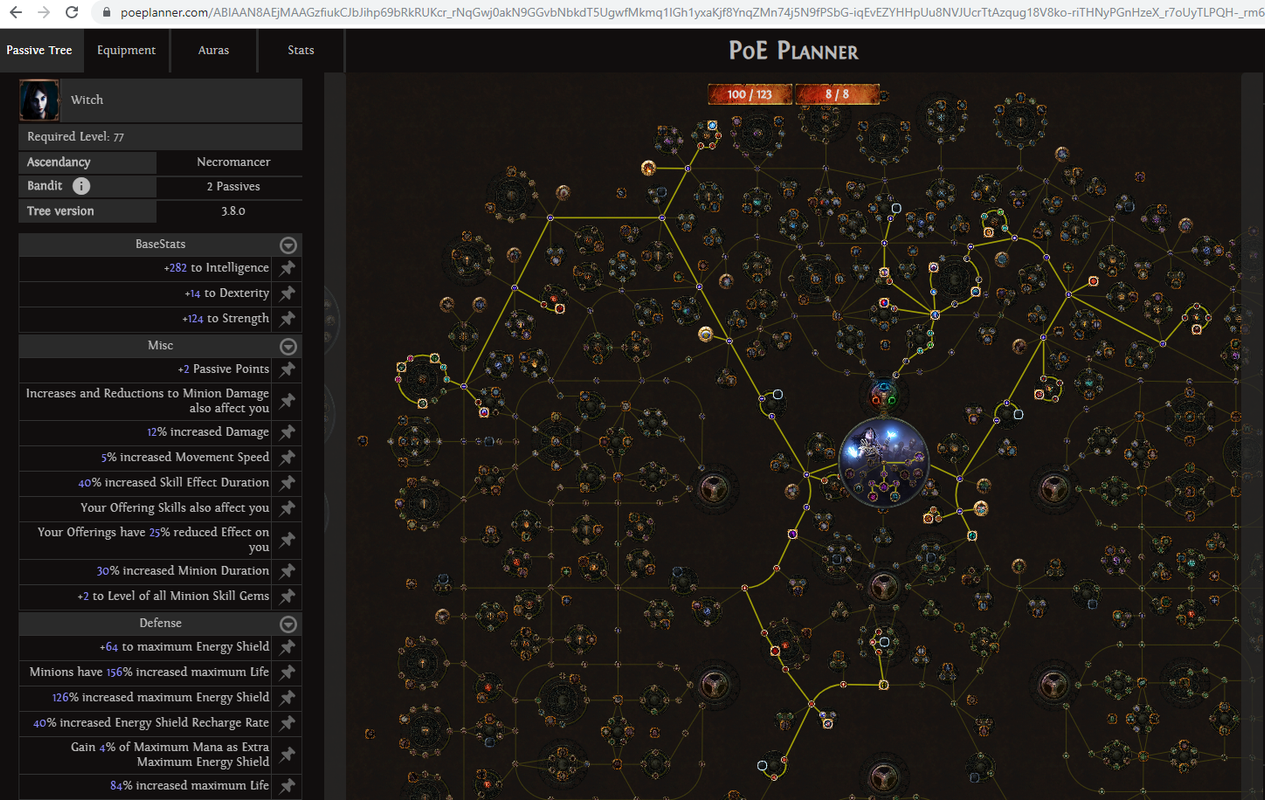Viewport: 1265px width, 800px height.
Task: Click the browser back arrow
Action: pyautogui.click(x=16, y=13)
